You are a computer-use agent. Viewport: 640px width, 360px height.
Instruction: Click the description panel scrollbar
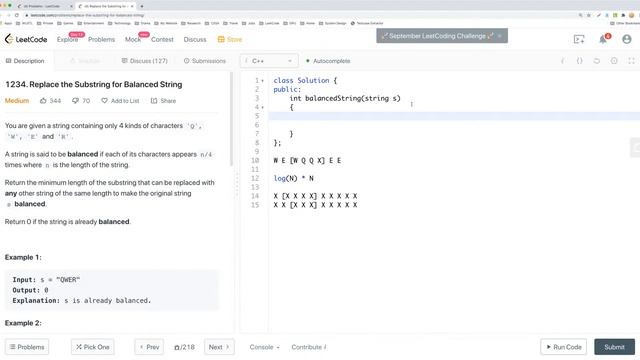[231, 118]
